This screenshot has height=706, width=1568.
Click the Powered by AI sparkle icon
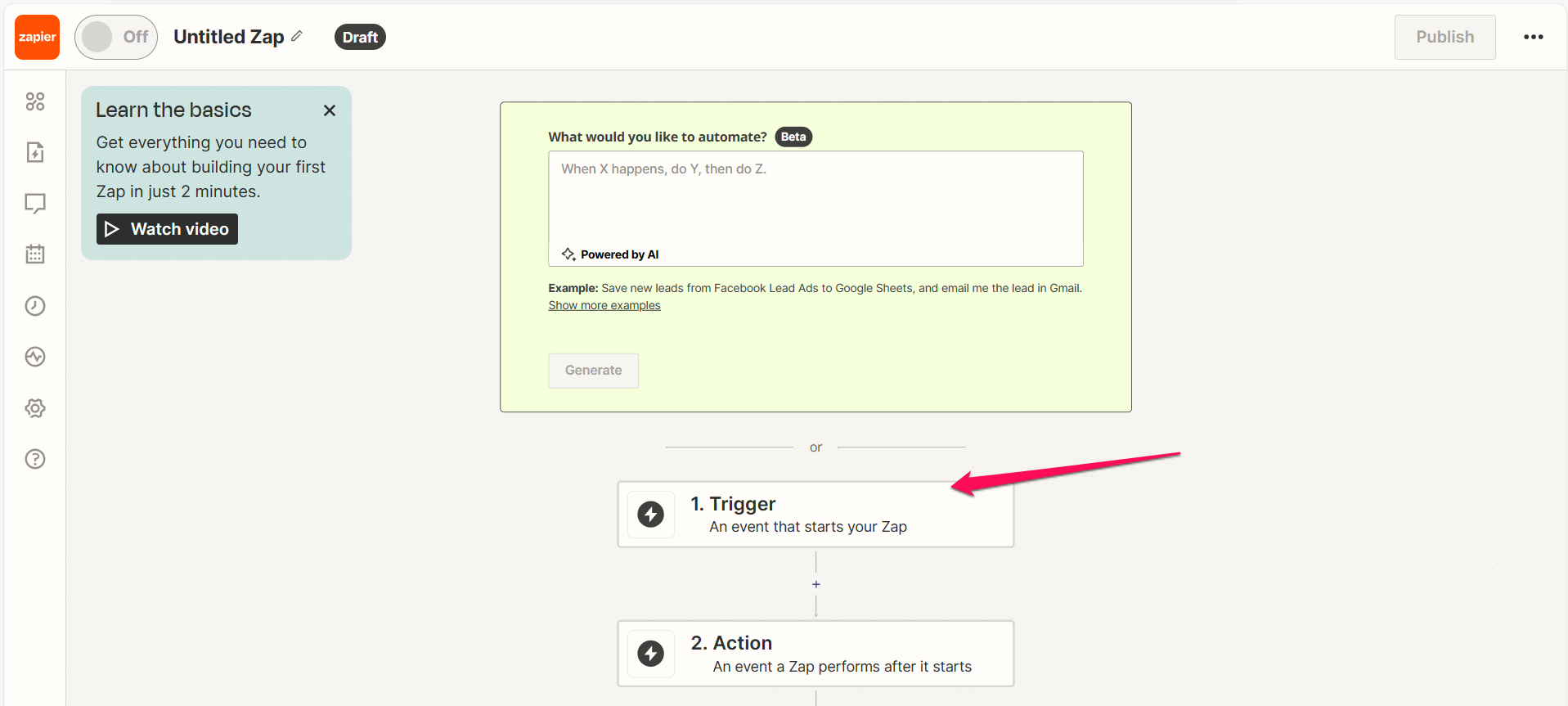point(568,254)
